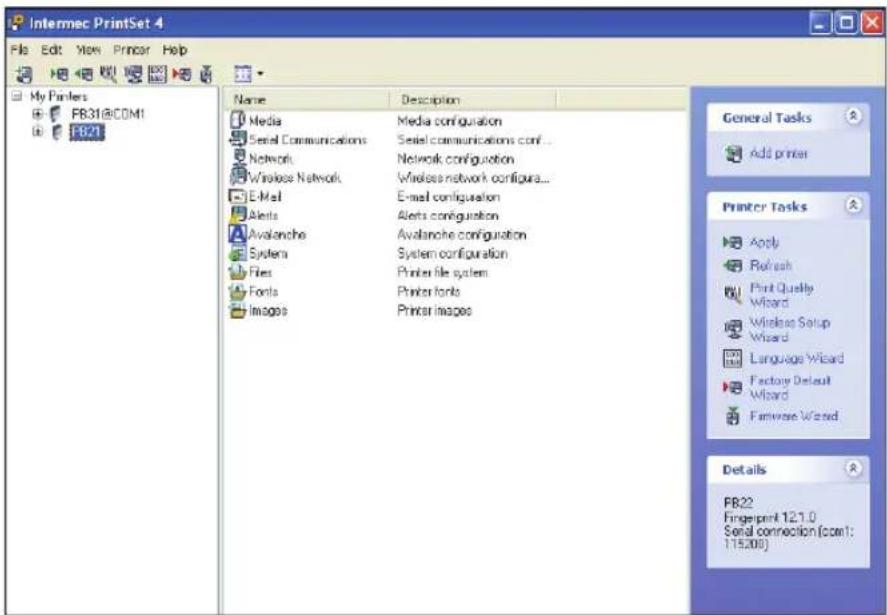Screen dimensions: 887x615
Task: Open the View menu
Action: tap(88, 50)
